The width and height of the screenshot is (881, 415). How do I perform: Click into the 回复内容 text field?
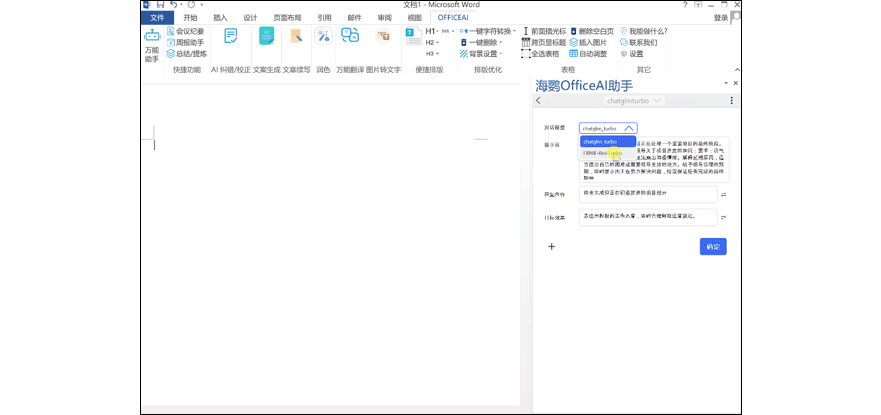pyautogui.click(x=647, y=193)
